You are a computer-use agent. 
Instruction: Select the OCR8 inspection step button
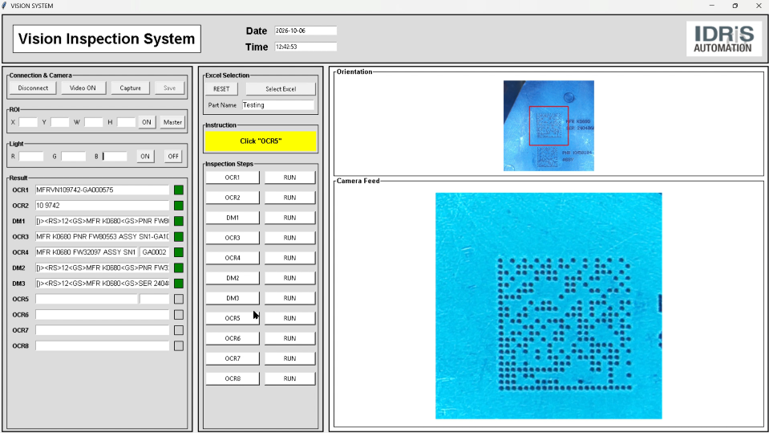(232, 379)
